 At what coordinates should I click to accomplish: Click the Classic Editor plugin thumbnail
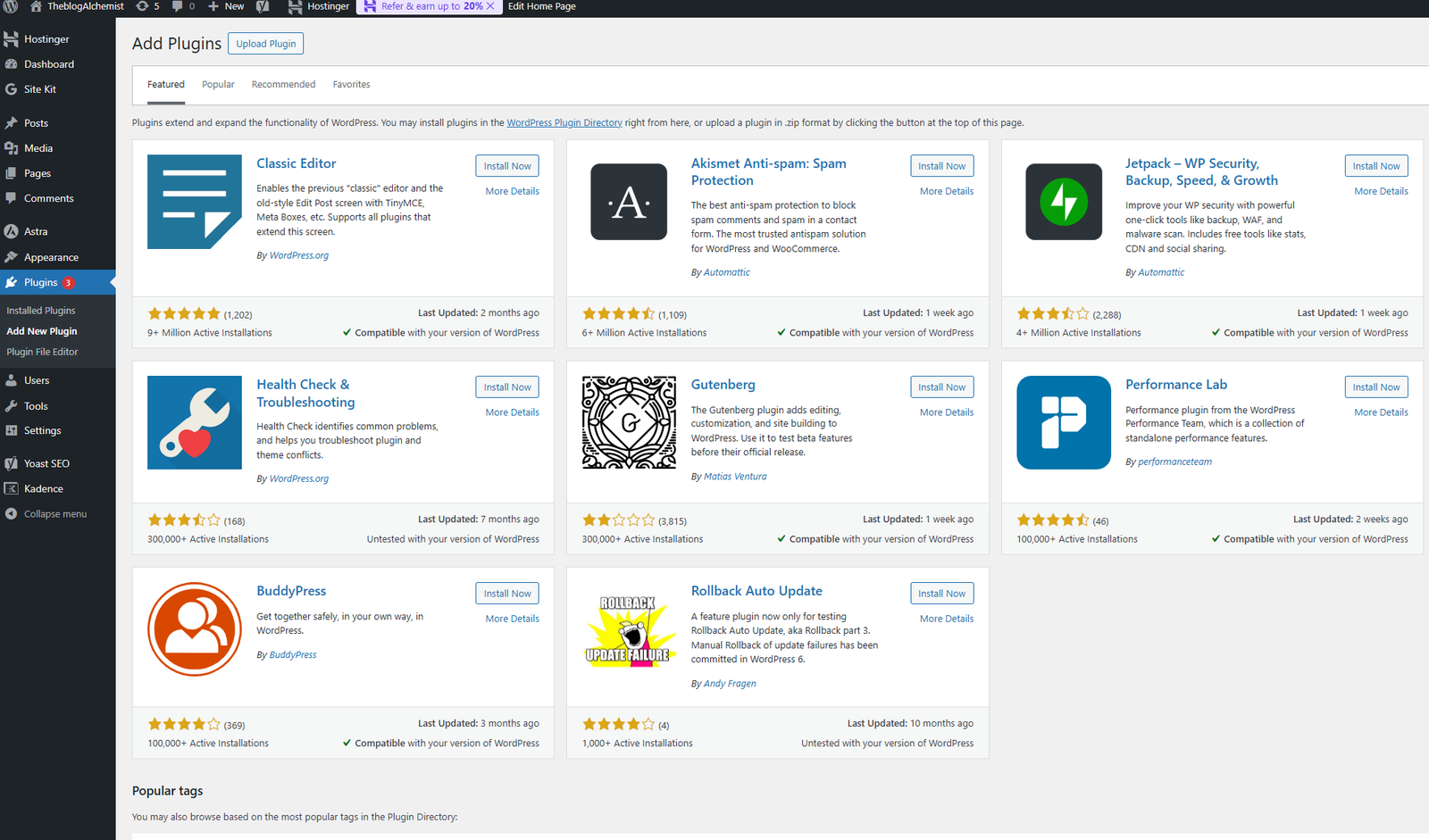[195, 202]
